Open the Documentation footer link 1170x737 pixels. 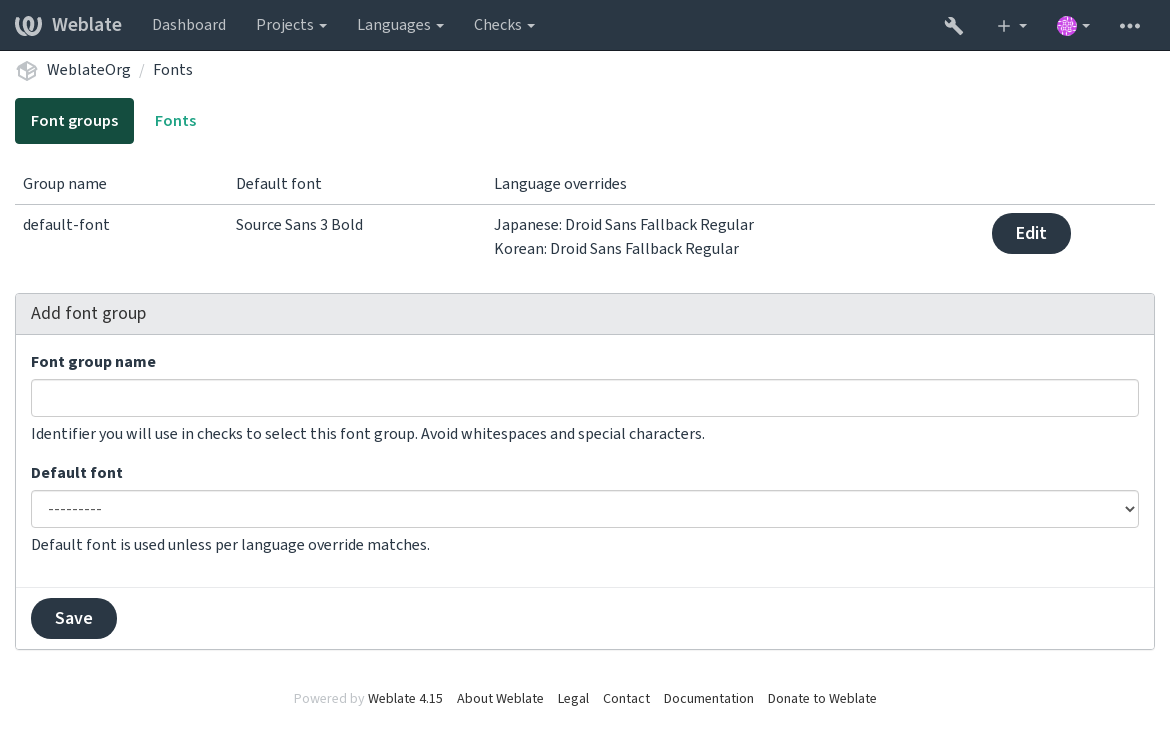point(708,698)
